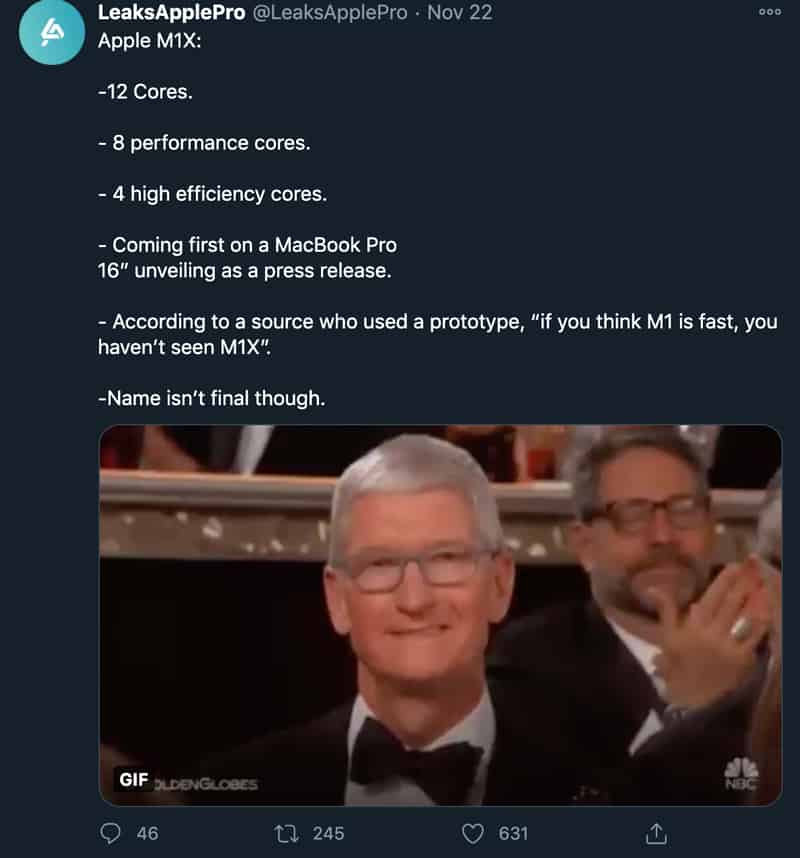800x858 pixels.
Task: Click the reply speech bubble icon
Action: pyautogui.click(x=110, y=833)
